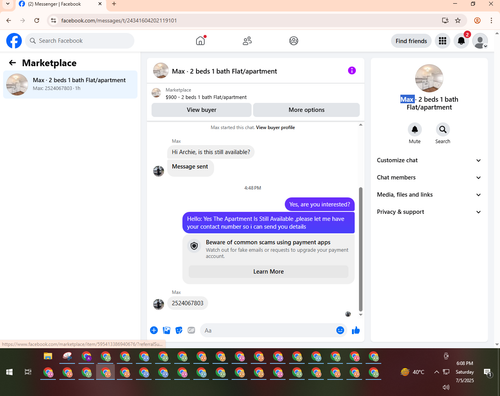The height and width of the screenshot is (396, 500).
Task: Open the listing thumbnail in Marketplace banner
Action: (156, 93)
